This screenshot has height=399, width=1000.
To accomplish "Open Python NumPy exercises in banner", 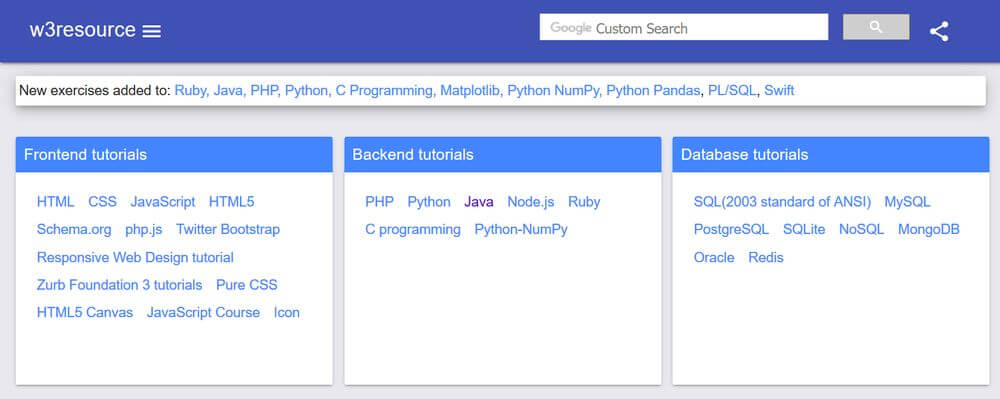I will (x=554, y=91).
